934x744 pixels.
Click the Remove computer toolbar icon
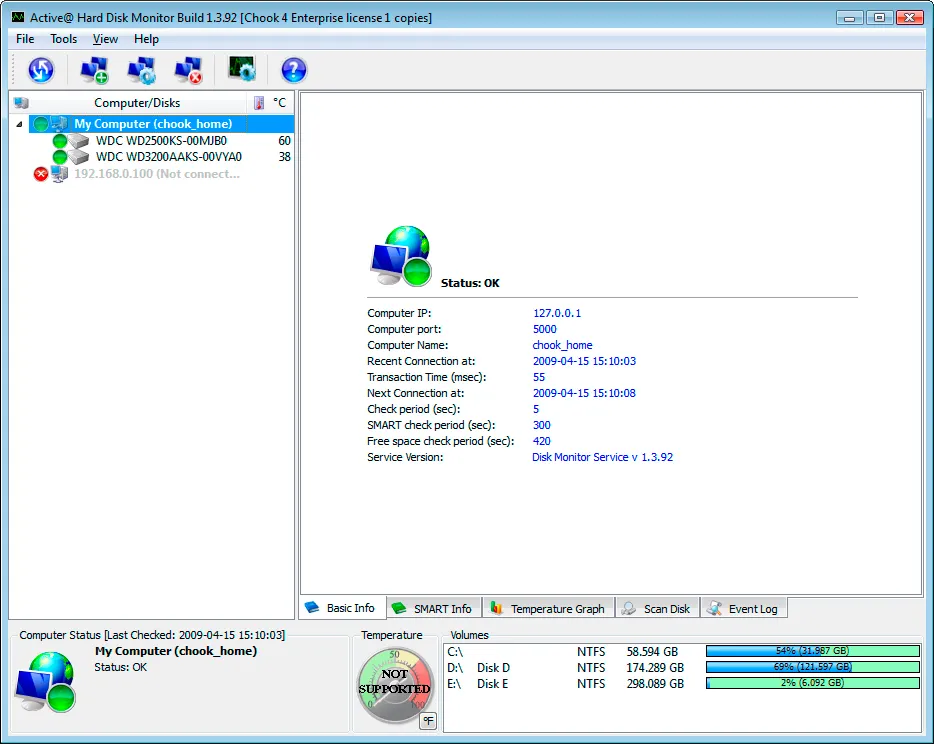tap(188, 70)
